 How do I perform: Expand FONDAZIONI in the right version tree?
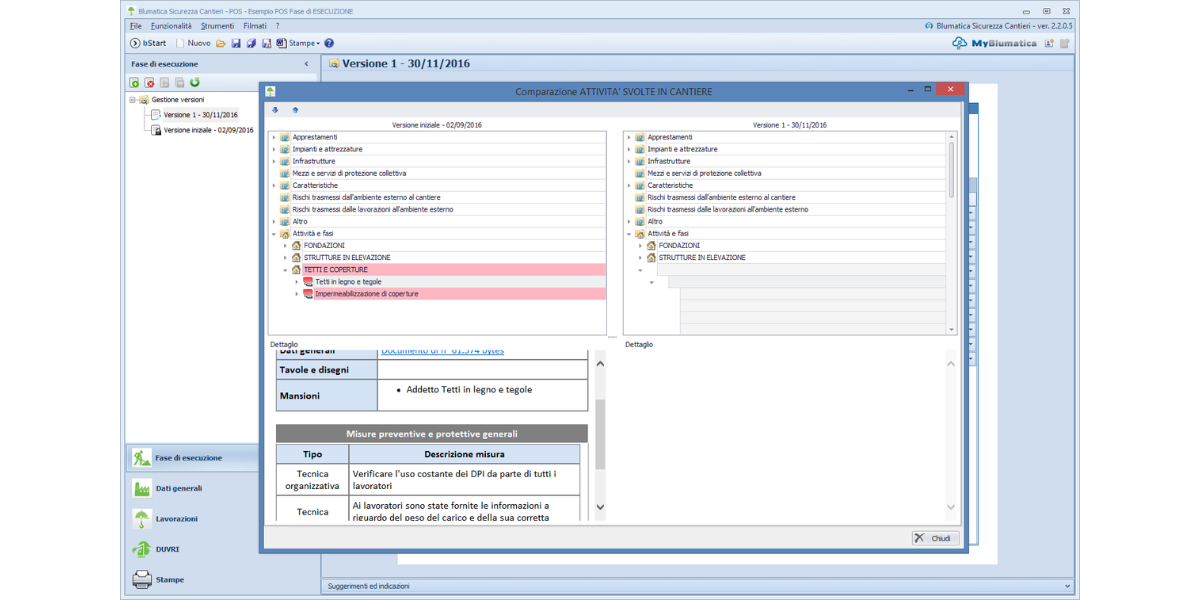(x=640, y=246)
